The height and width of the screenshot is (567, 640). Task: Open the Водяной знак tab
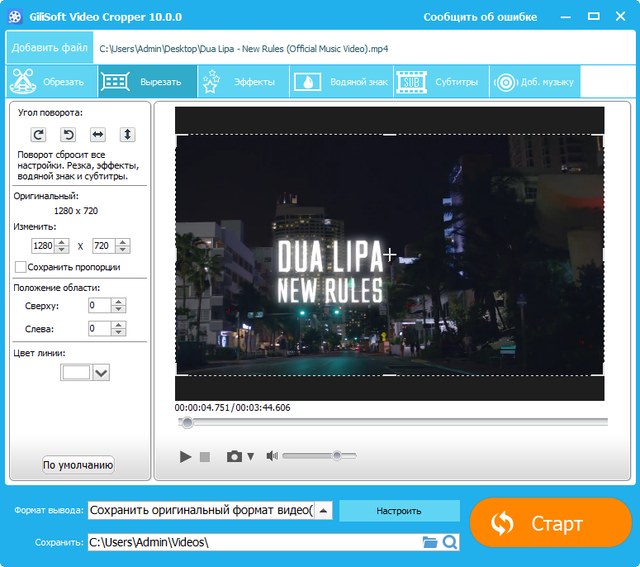click(x=341, y=82)
